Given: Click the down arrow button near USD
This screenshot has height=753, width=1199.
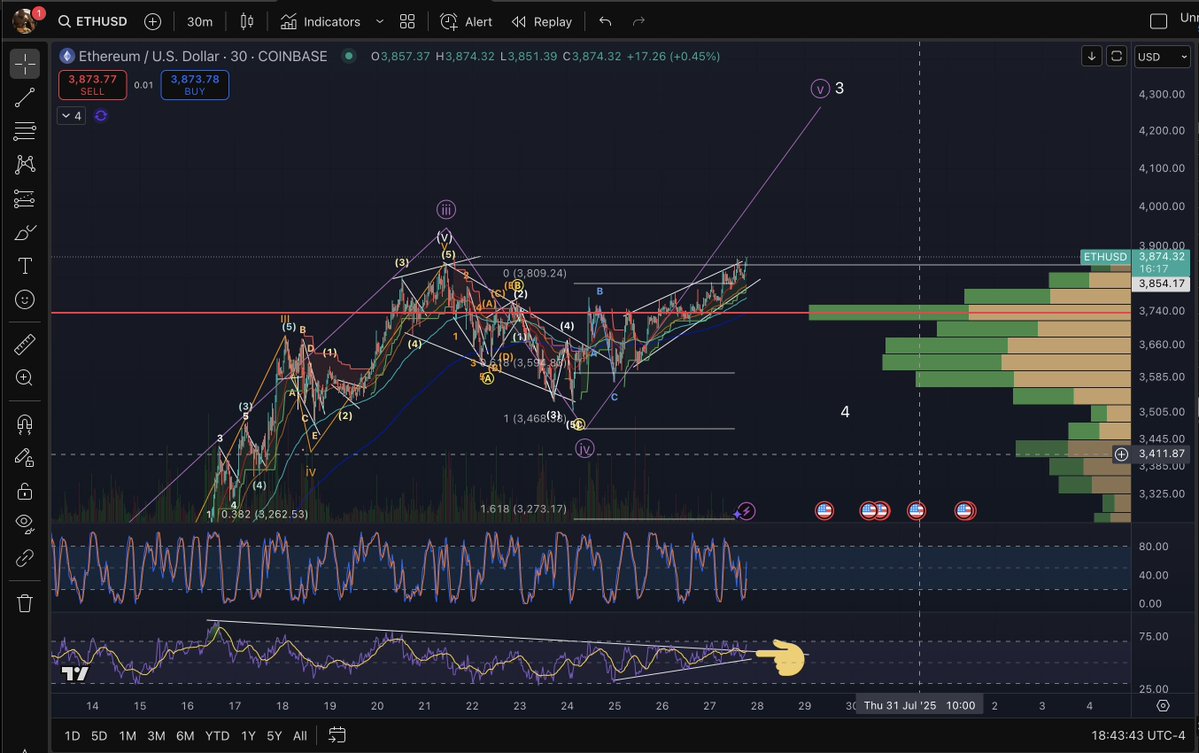Looking at the screenshot, I should (x=1092, y=57).
